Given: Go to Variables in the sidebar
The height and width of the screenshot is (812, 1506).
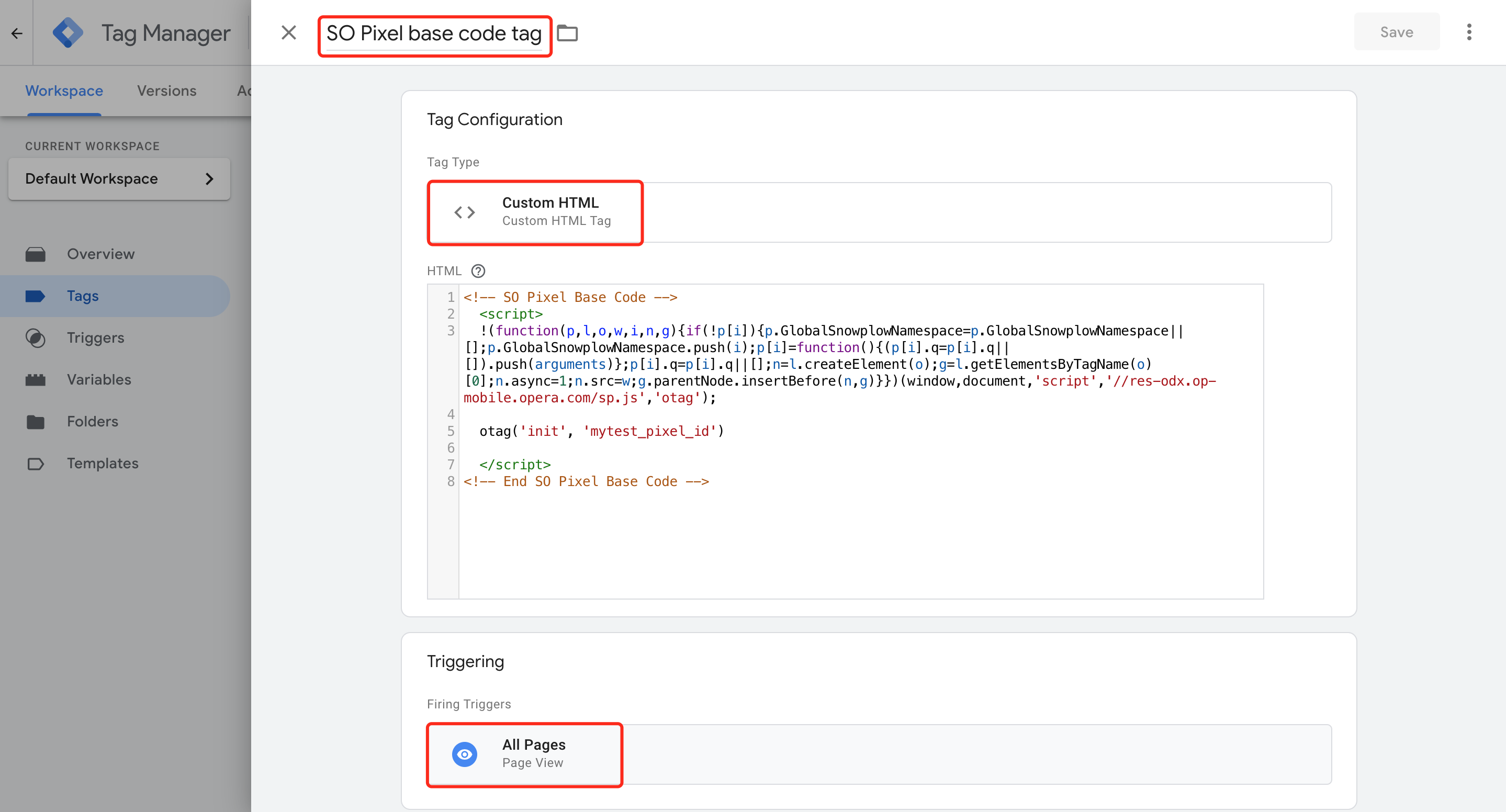Looking at the screenshot, I should [99, 380].
